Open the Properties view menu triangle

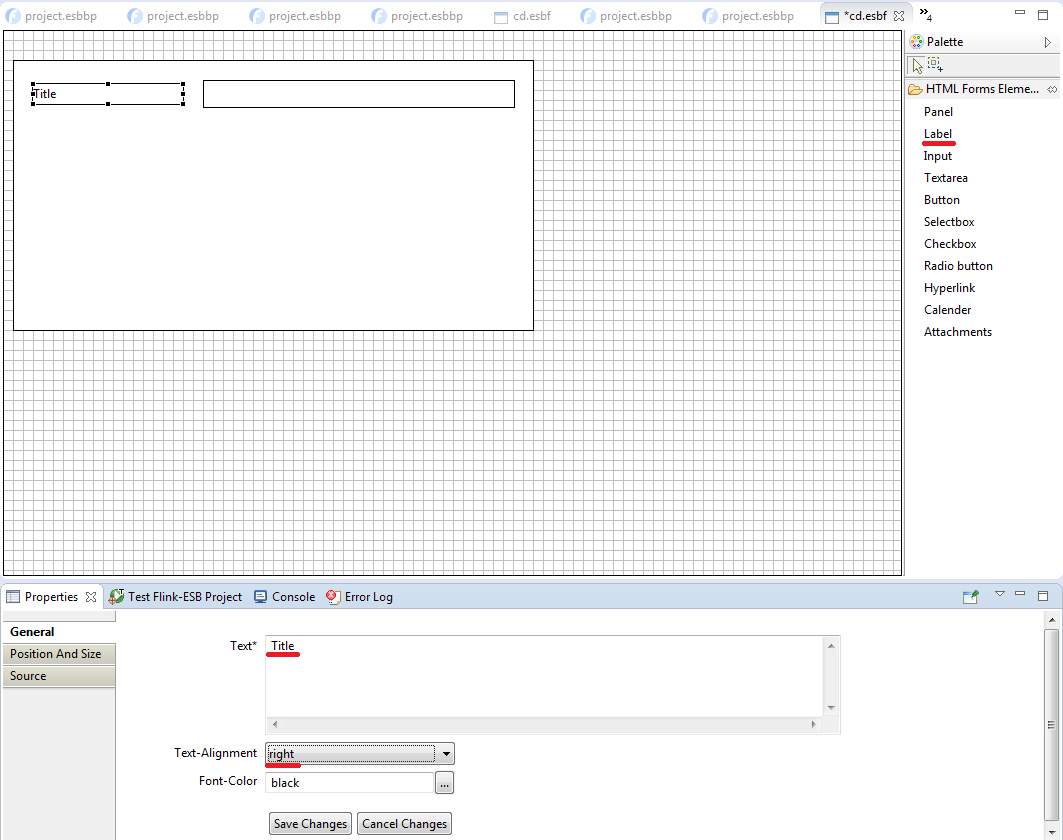(x=999, y=595)
